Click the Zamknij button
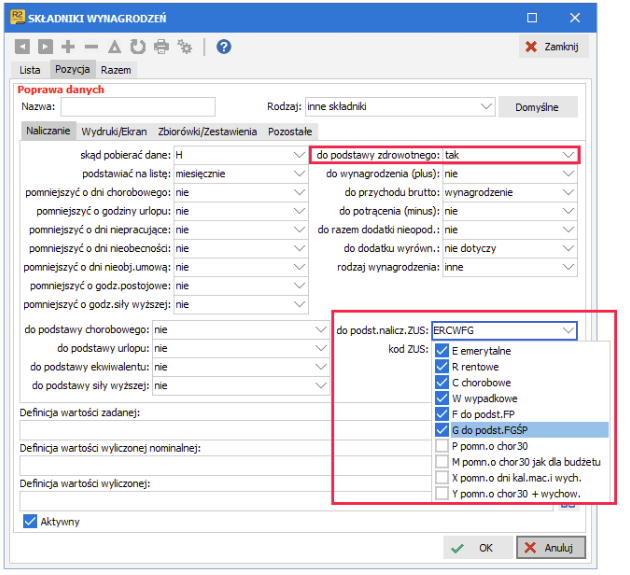This screenshot has width=630, height=575. click(x=554, y=47)
